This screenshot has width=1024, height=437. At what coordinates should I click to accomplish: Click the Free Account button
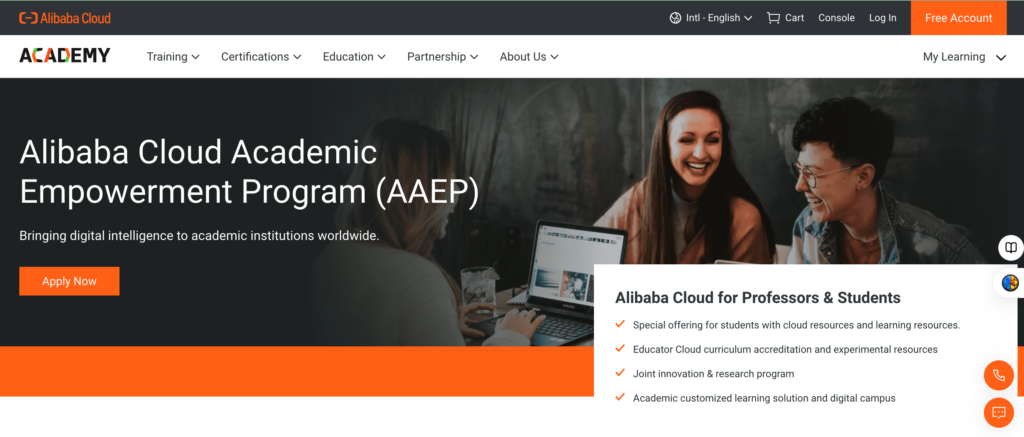(958, 18)
